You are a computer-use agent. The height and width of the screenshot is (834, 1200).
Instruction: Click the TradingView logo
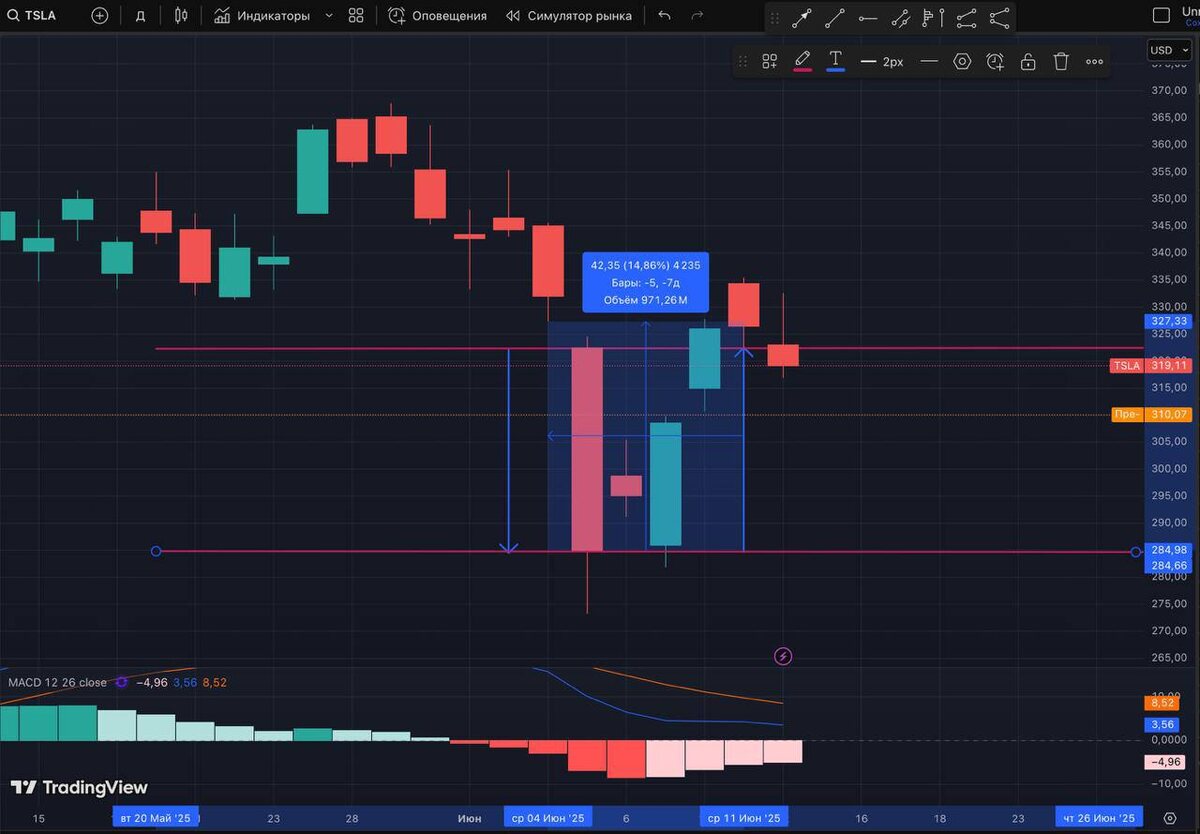tap(79, 788)
